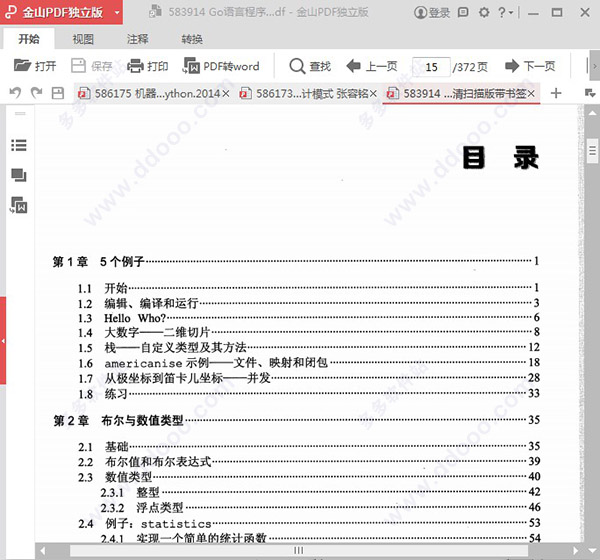Switch to the 转换 ribbon tab
The image size is (600, 560).
tap(192, 39)
